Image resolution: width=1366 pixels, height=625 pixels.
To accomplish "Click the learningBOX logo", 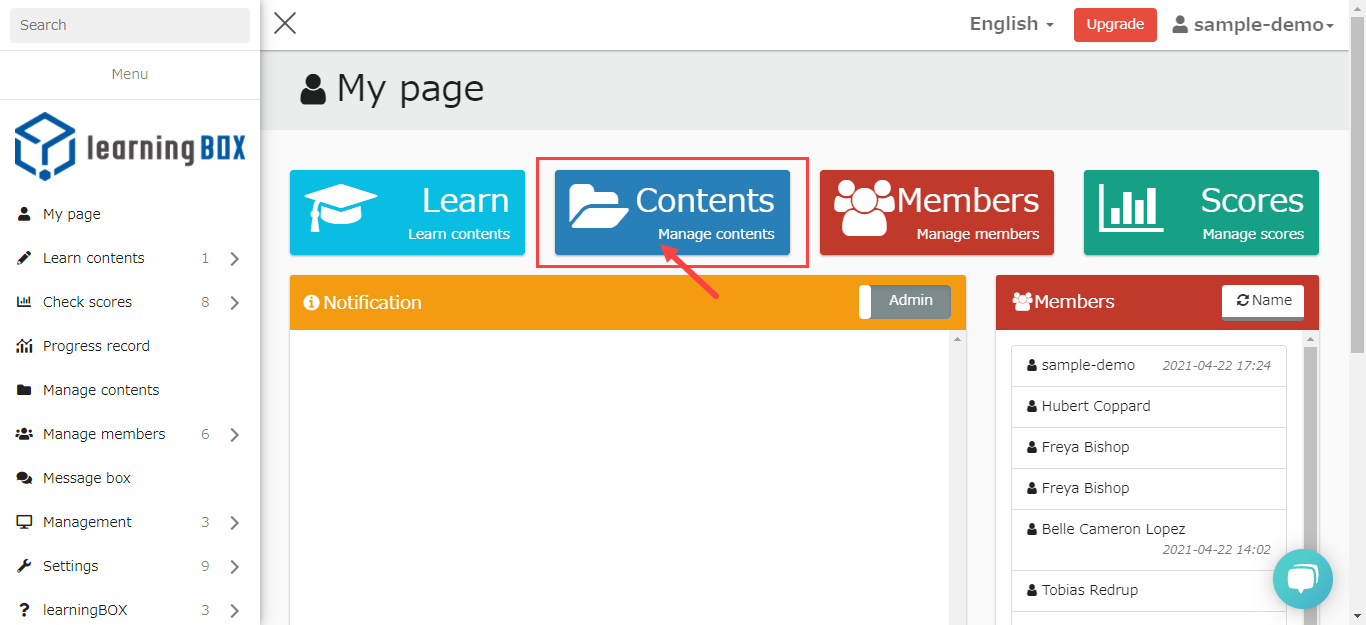I will point(130,147).
